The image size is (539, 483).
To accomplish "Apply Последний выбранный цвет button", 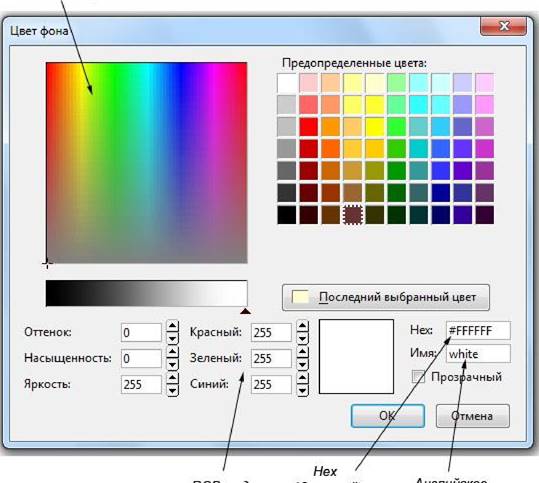I will point(386,297).
